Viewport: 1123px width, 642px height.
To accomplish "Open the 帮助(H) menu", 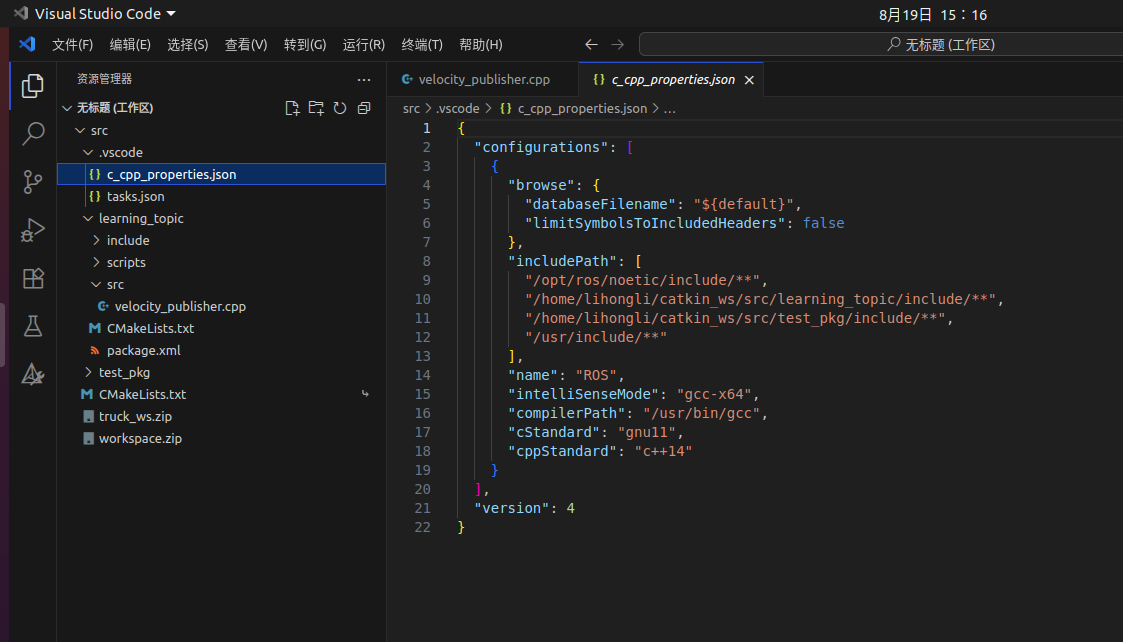I will pyautogui.click(x=481, y=44).
